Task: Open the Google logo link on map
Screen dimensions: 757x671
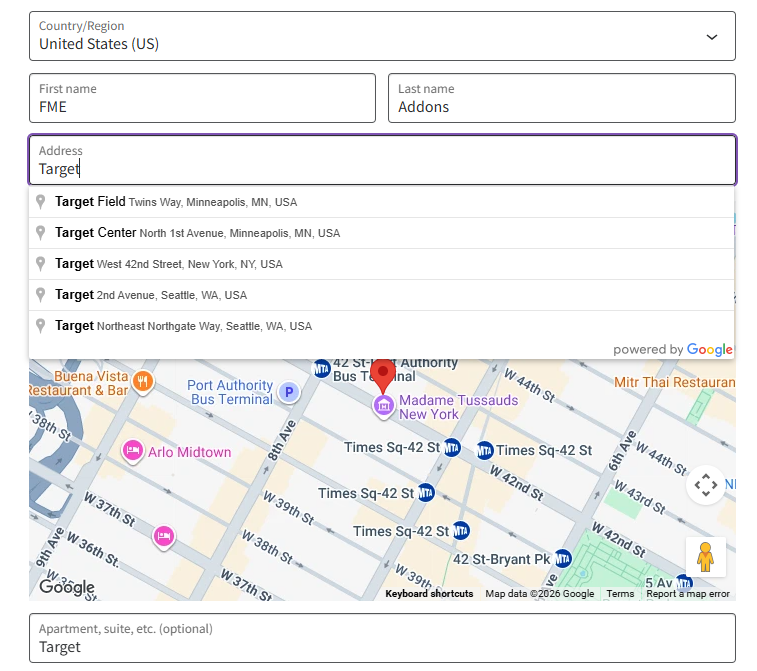Action: [67, 587]
